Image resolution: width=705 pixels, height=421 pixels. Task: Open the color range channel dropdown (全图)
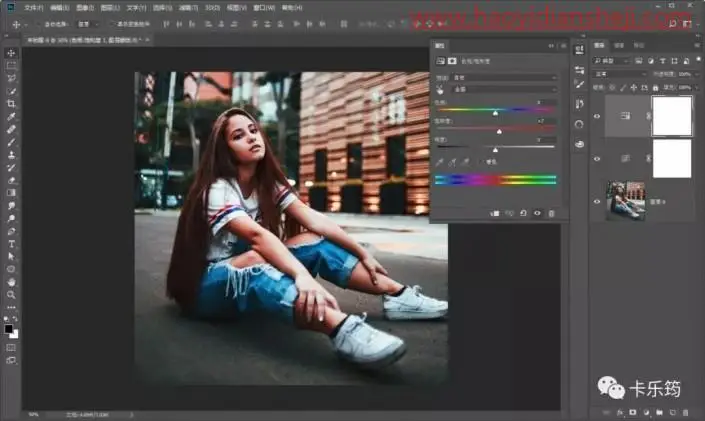click(x=505, y=90)
